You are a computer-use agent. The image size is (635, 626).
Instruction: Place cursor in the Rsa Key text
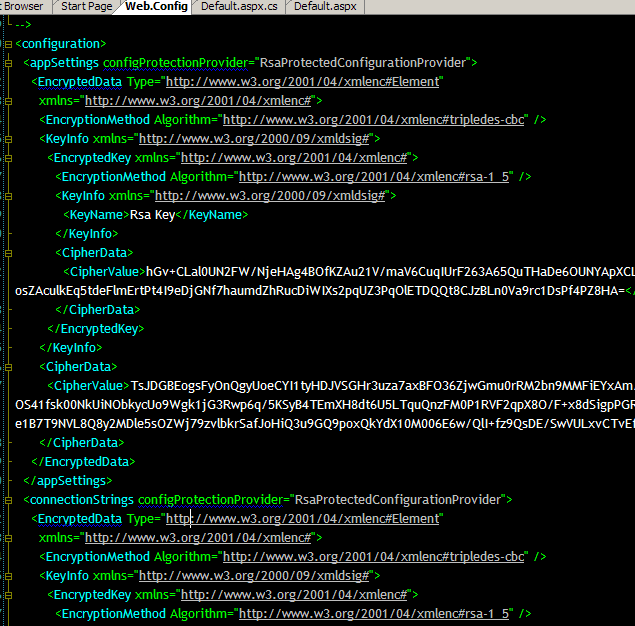pyautogui.click(x=152, y=215)
